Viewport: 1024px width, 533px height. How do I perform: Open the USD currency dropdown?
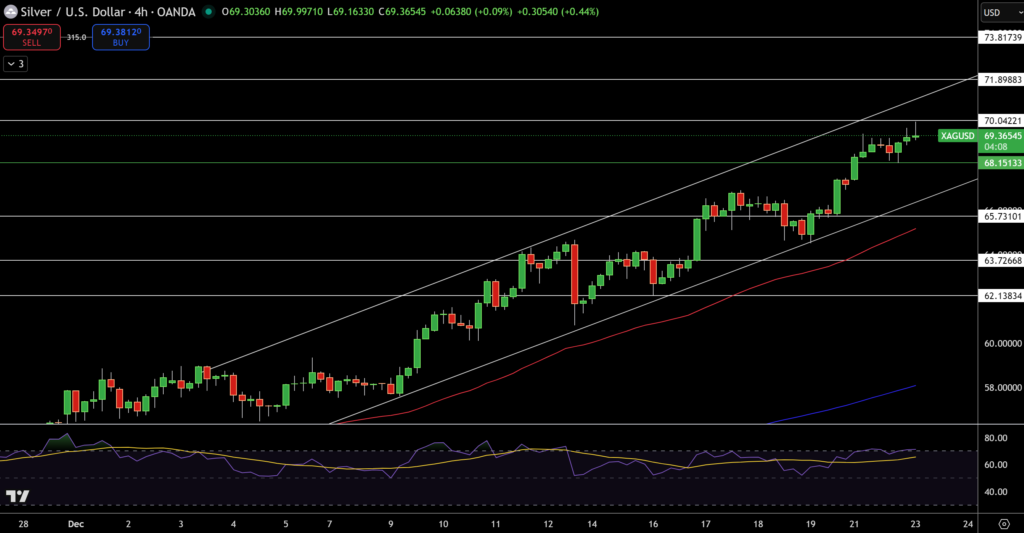pyautogui.click(x=997, y=13)
